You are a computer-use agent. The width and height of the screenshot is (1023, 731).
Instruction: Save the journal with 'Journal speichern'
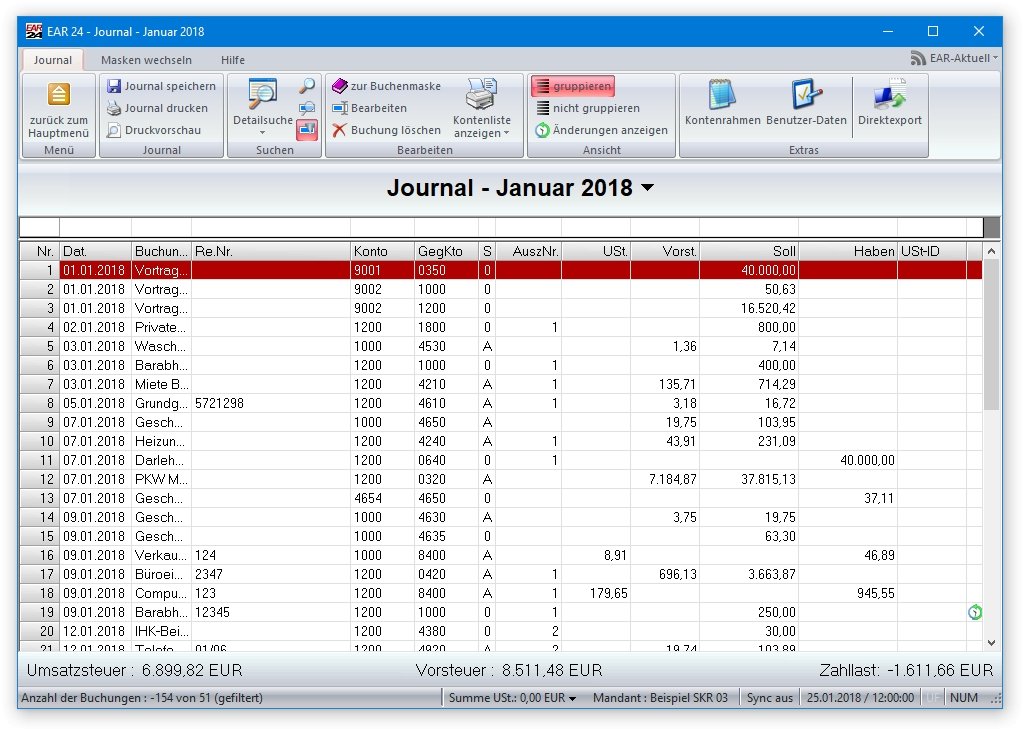(161, 86)
